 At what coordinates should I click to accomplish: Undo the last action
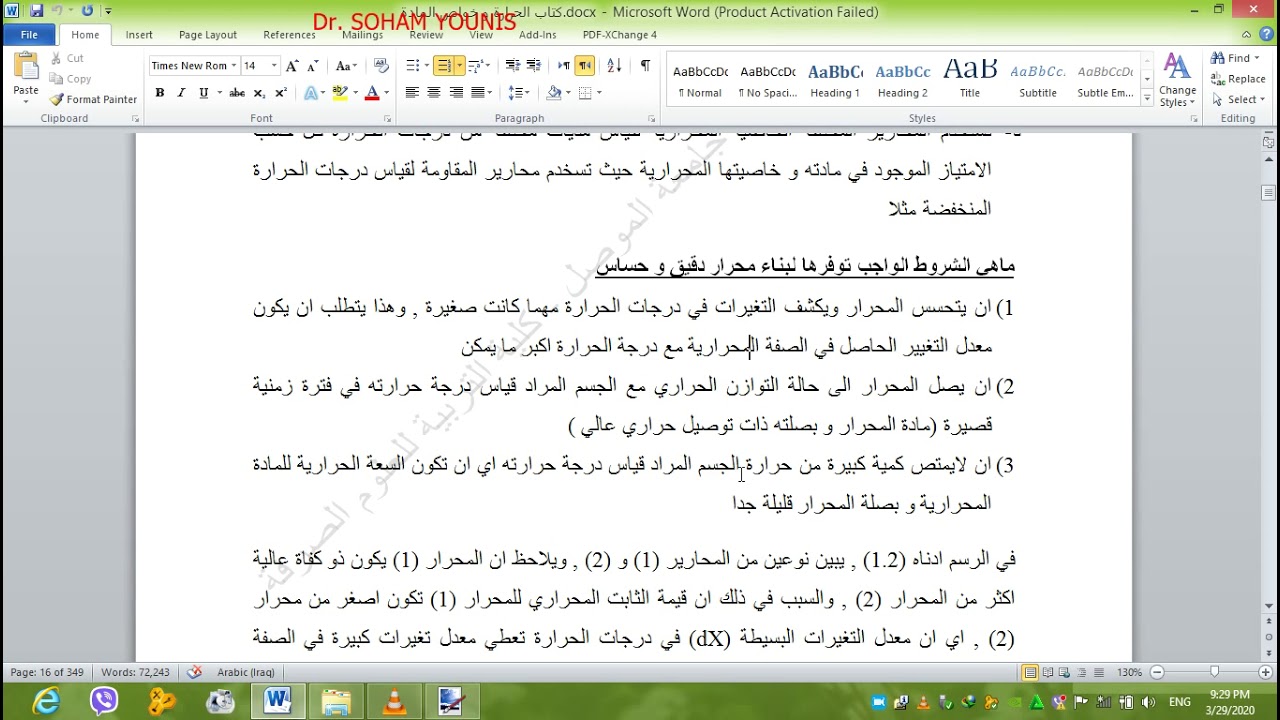coord(57,11)
